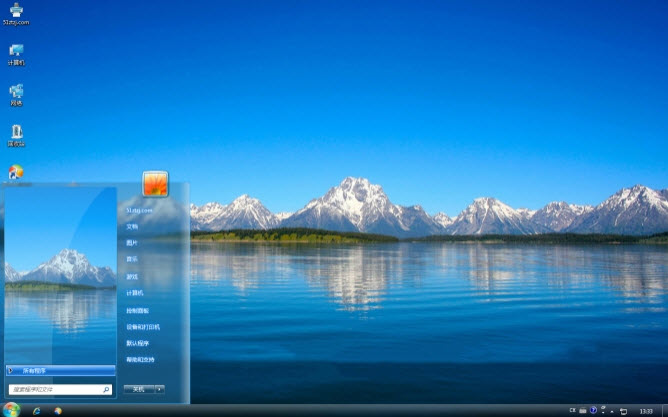This screenshot has height=417, width=668.
Task: Open 51ztzj.com user folder in Start menu
Action: (x=139, y=210)
